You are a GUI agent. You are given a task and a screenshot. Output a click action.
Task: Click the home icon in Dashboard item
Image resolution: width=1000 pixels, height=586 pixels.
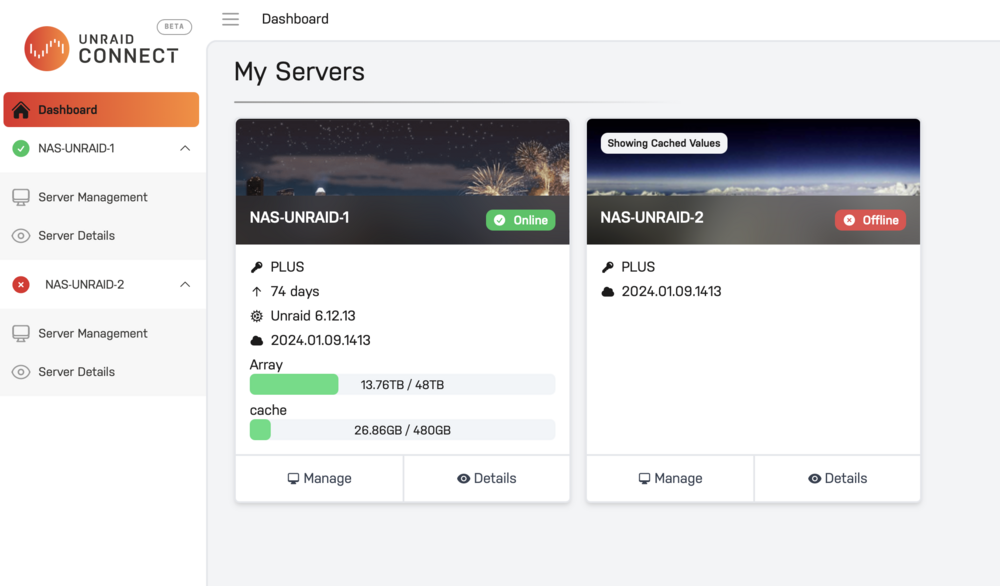21,110
